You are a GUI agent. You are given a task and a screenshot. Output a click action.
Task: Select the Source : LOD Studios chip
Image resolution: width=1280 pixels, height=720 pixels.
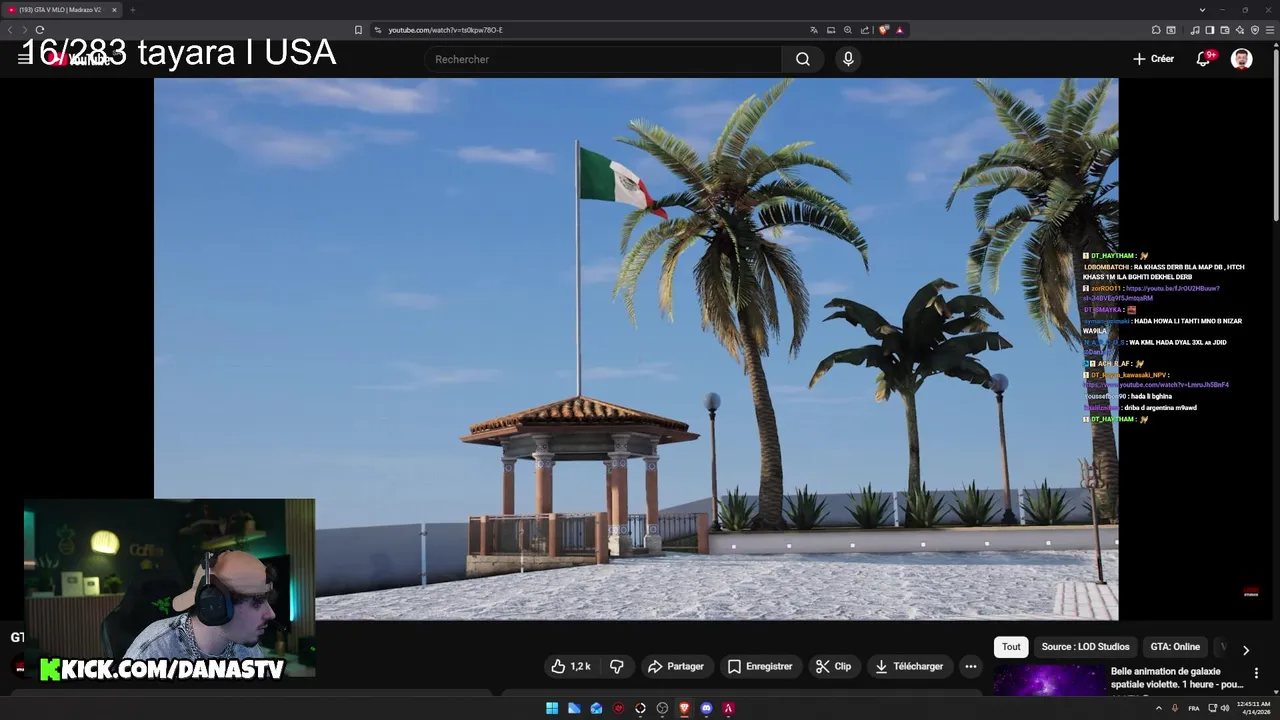[1085, 647]
